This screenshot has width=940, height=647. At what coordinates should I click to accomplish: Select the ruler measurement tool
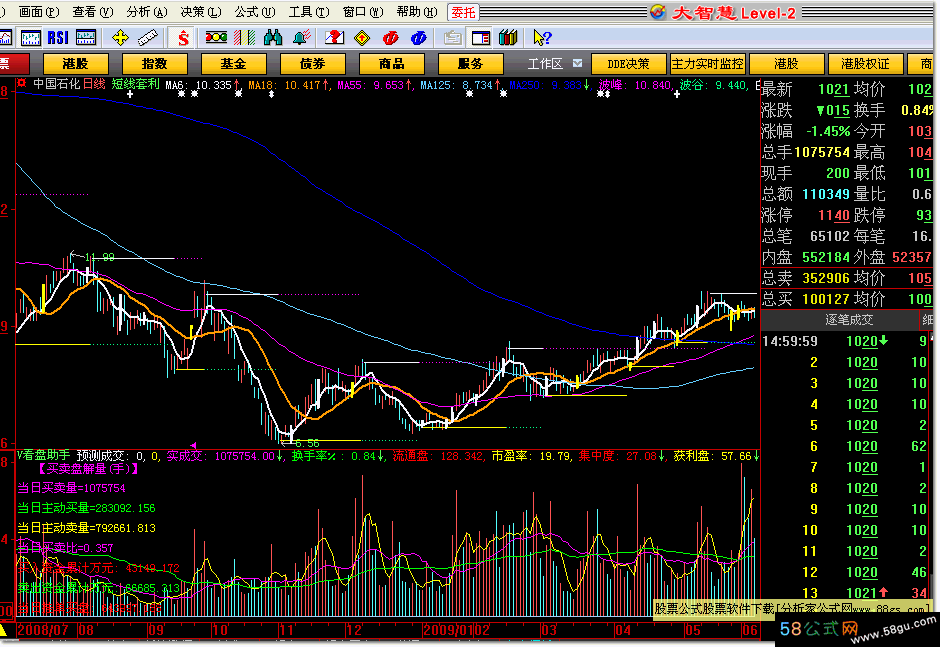click(x=147, y=38)
